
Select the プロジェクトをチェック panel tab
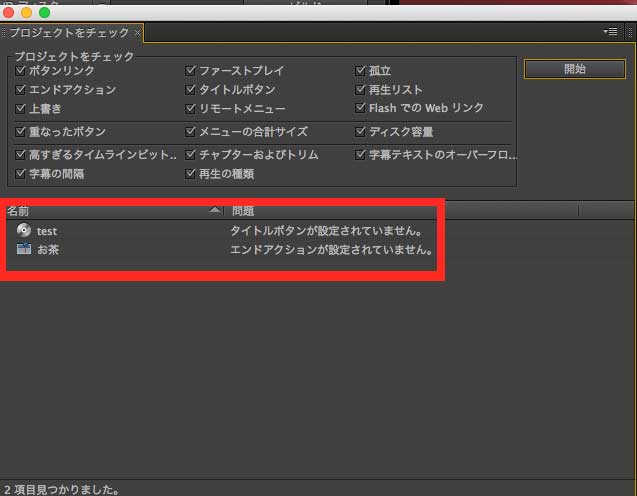point(68,33)
